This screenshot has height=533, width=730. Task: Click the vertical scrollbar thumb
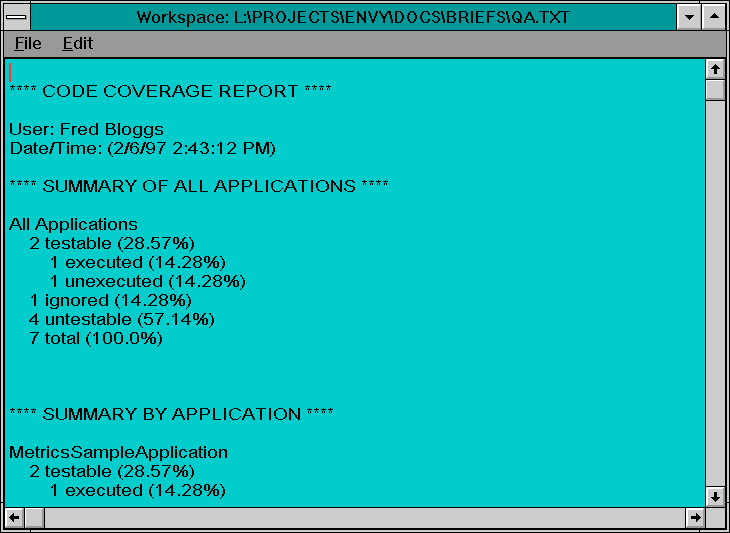point(715,89)
